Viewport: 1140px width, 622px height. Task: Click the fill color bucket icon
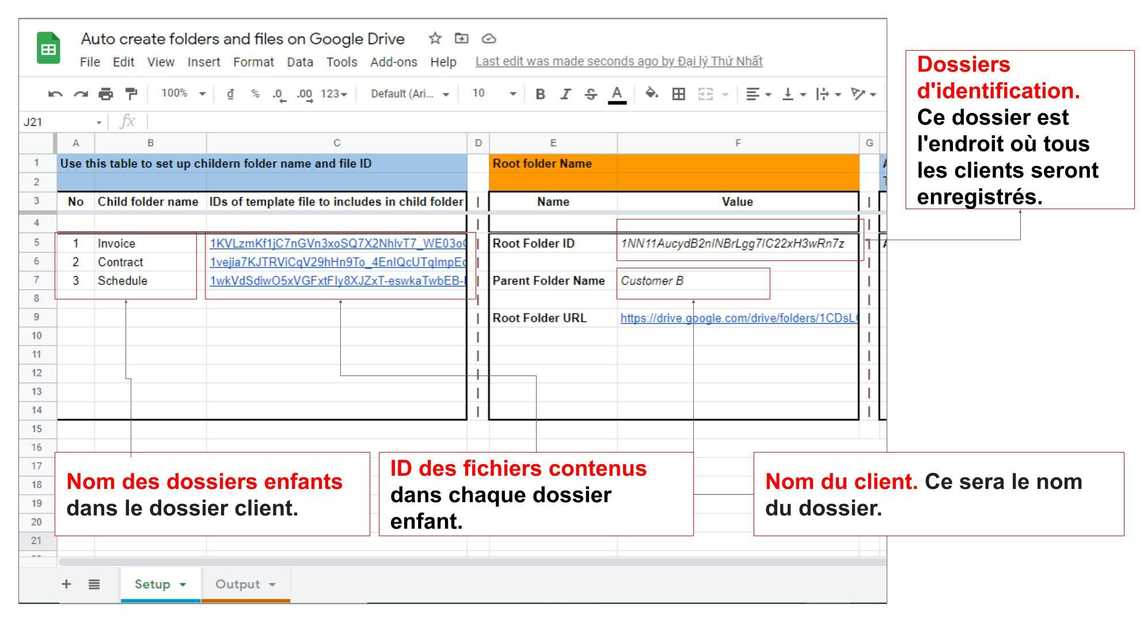[652, 94]
